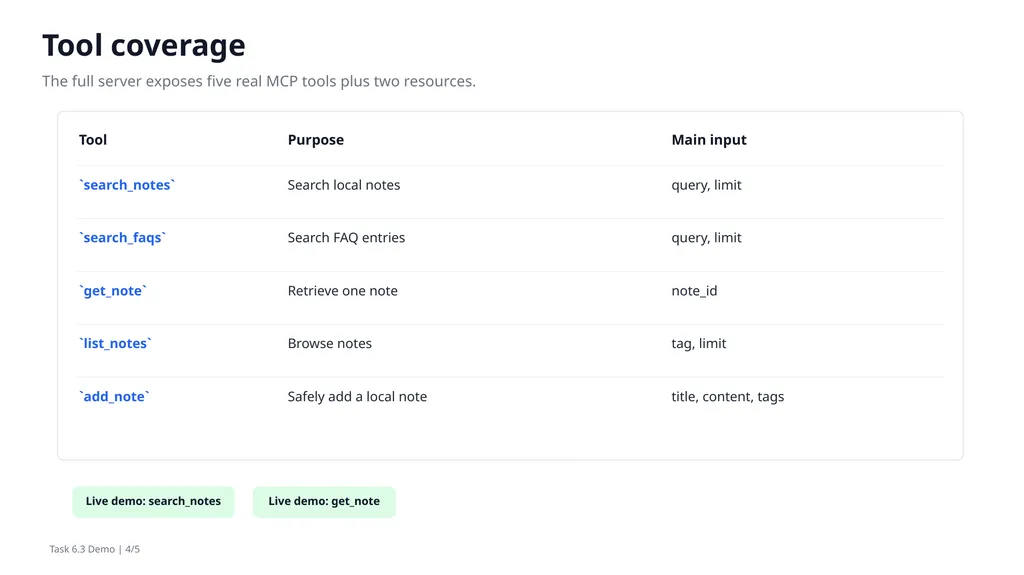Select the Tool column header
This screenshot has height=575, width=1024.
[93, 140]
